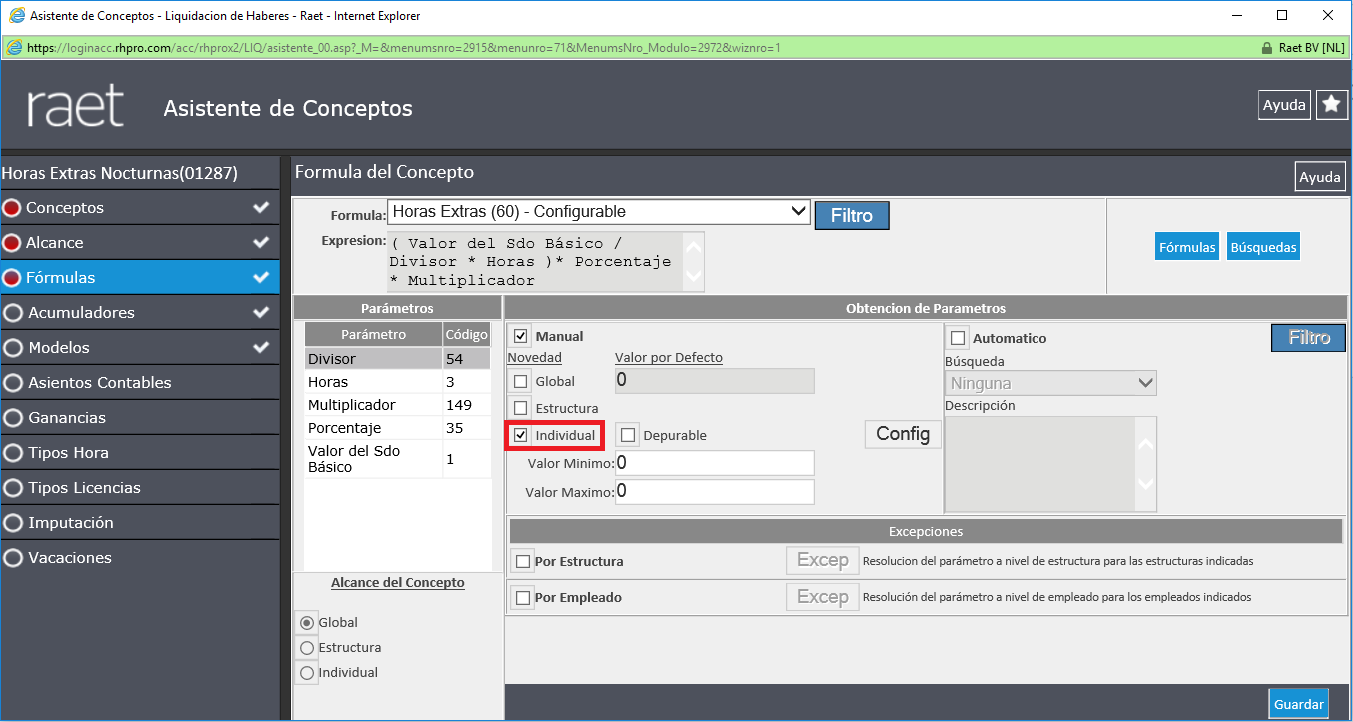1353x722 pixels.
Task: Select the Horas parameter row
Action: (397, 382)
